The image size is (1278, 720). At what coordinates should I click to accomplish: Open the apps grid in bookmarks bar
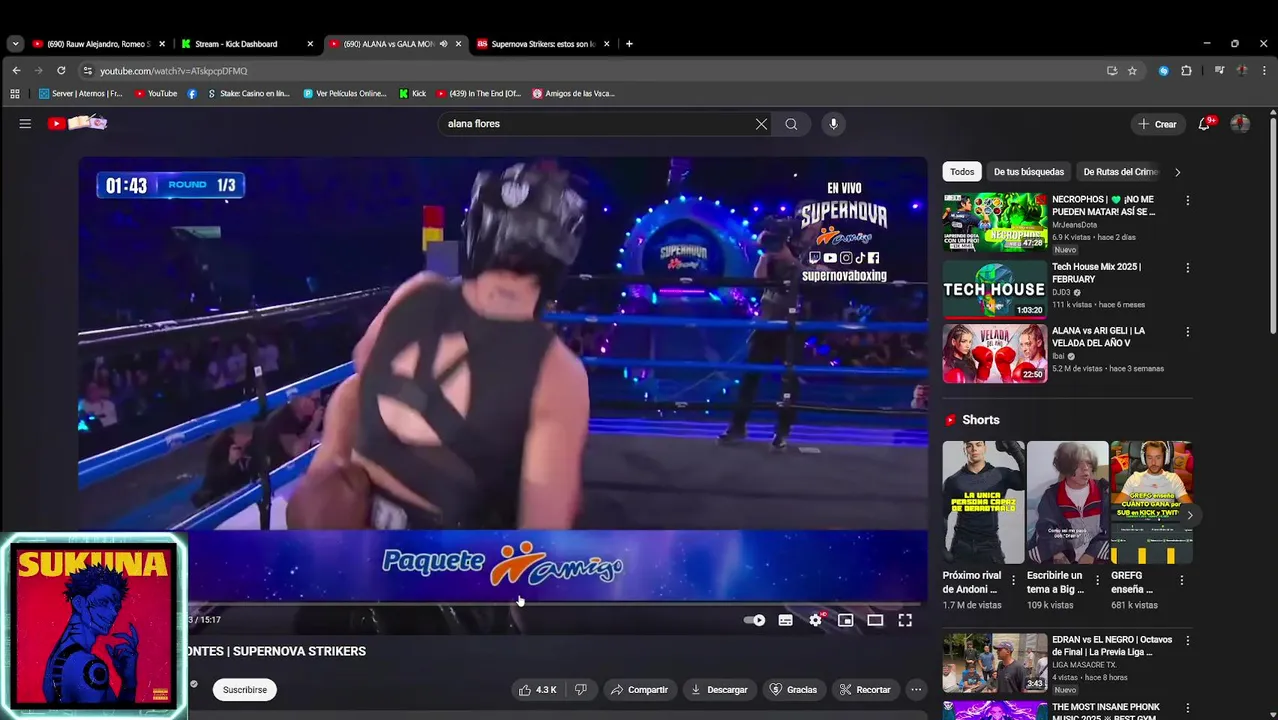pyautogui.click(x=15, y=94)
